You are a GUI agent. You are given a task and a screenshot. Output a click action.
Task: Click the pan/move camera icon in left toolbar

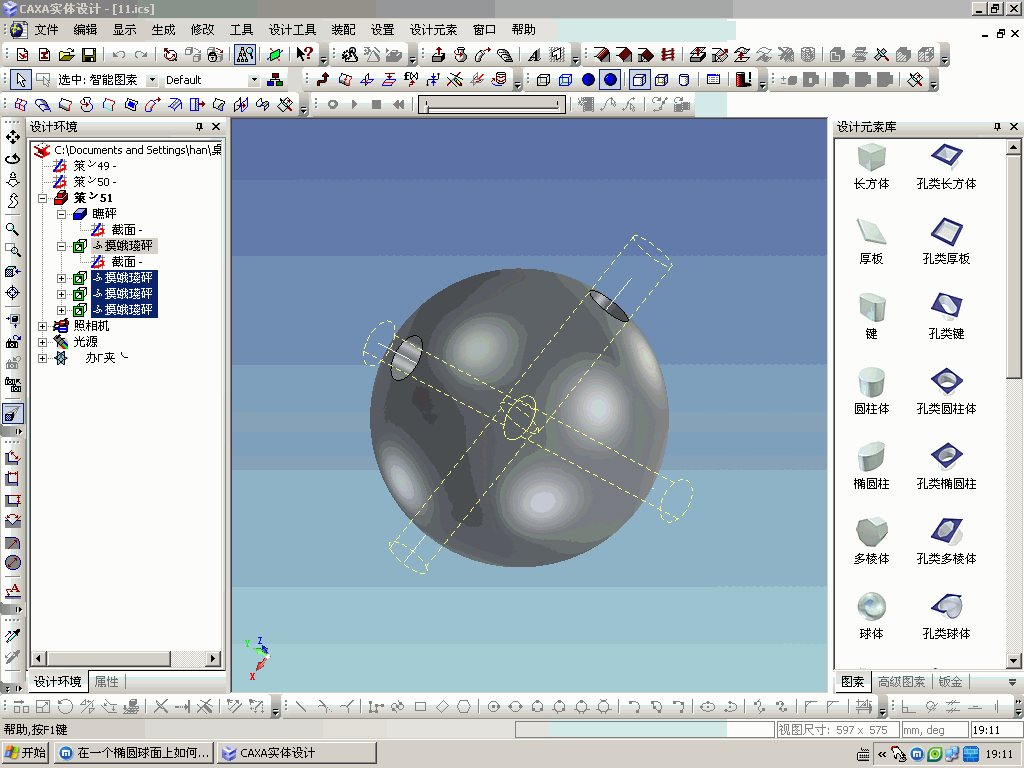tap(12, 137)
